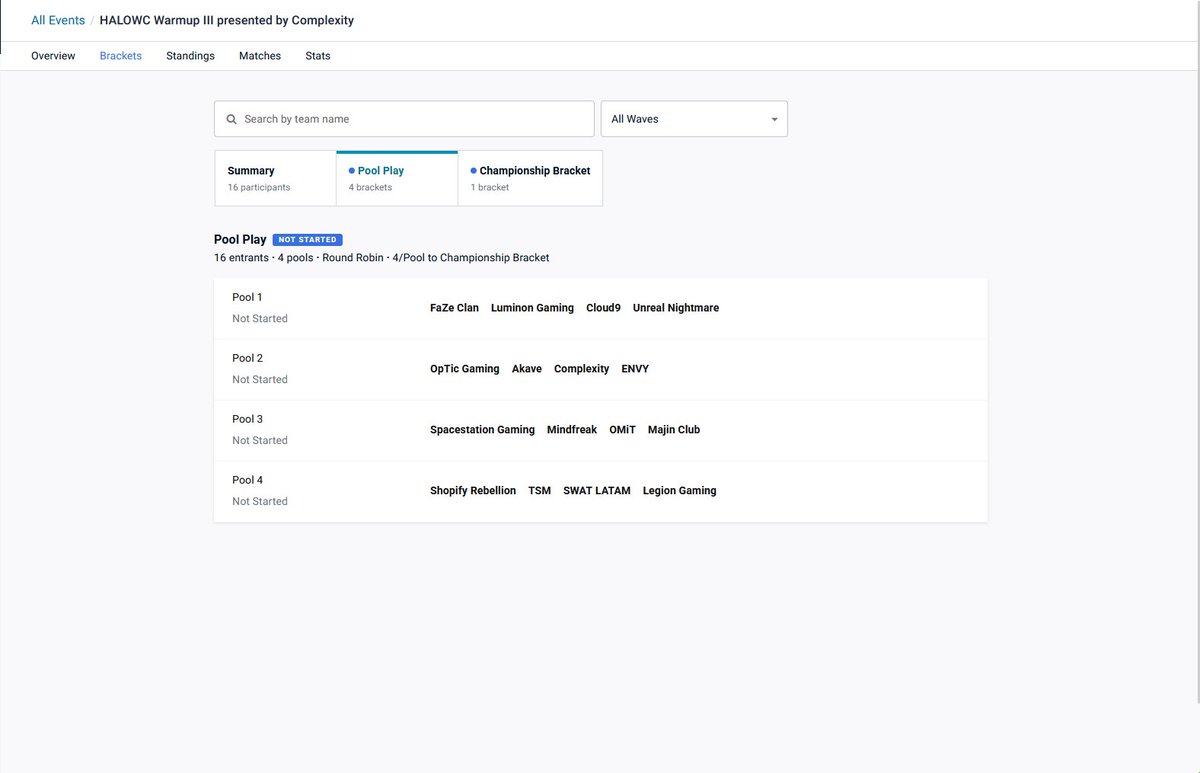1200x773 pixels.
Task: Click the 16 entrants details line
Action: 381,258
